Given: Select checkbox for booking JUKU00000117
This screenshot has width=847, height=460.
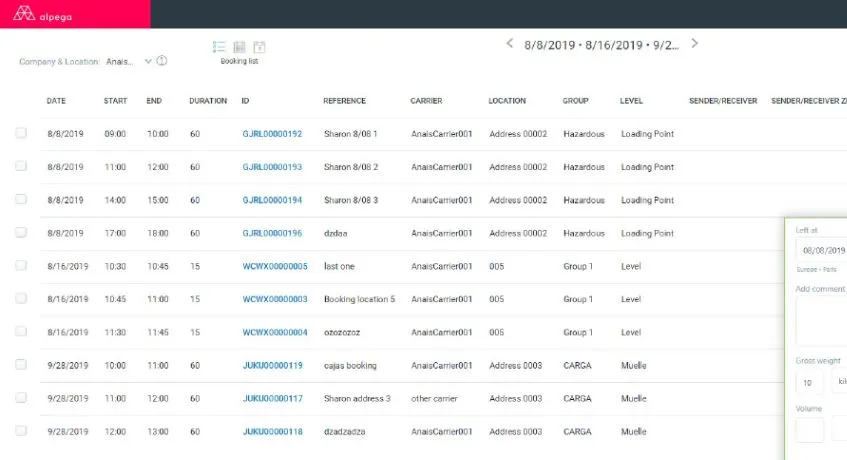Looking at the screenshot, I should [x=21, y=397].
